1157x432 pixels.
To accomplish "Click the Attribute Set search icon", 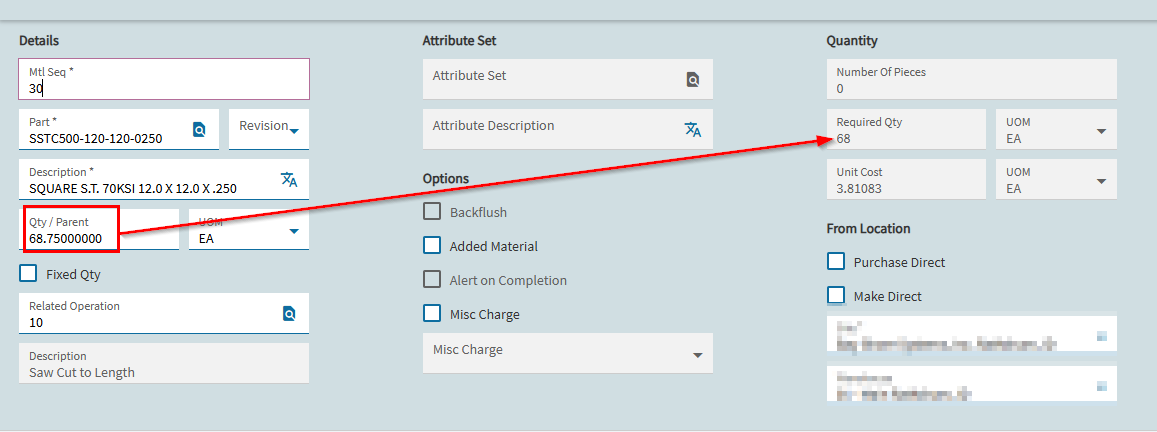I will (693, 79).
